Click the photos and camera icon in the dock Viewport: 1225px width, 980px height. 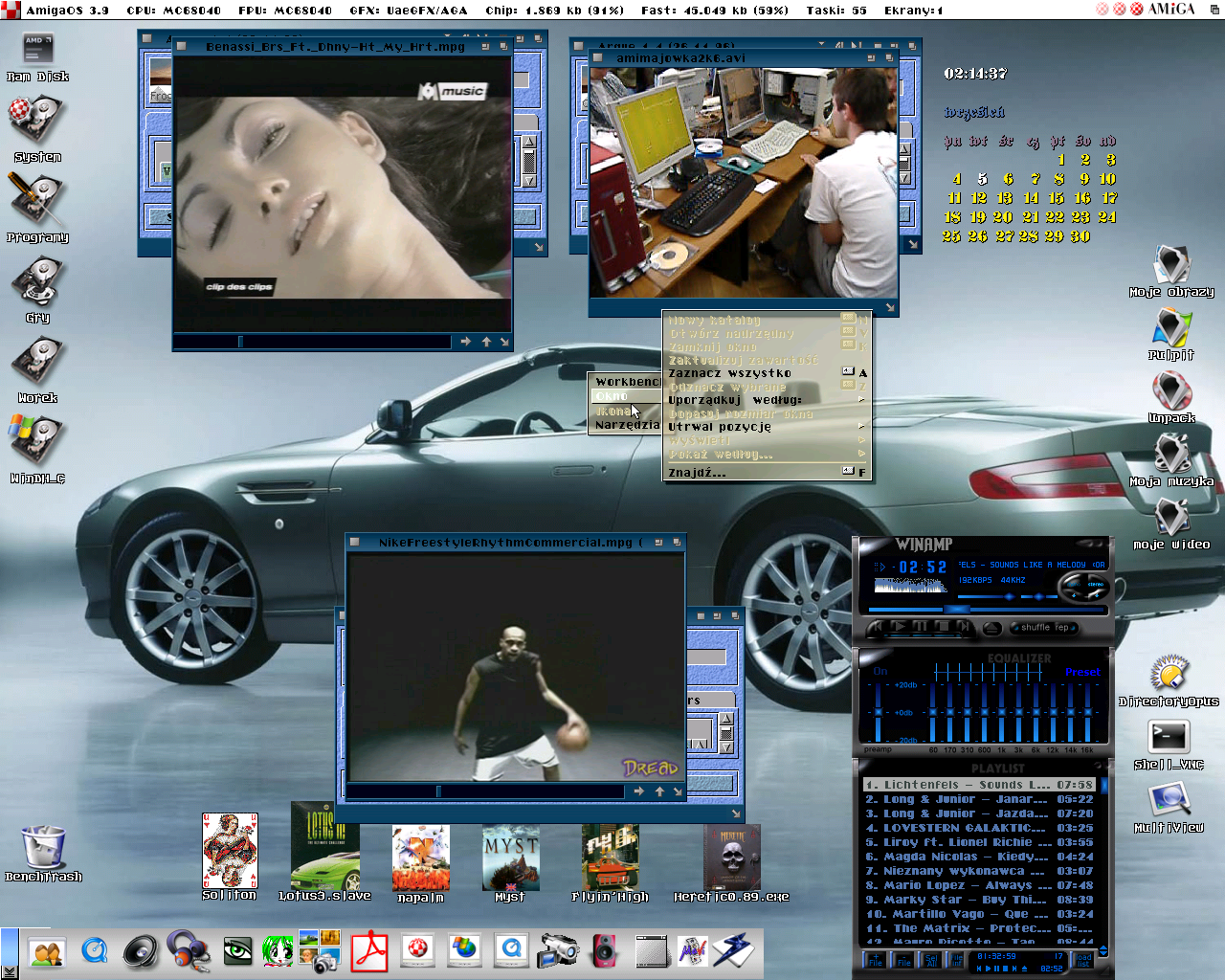tap(320, 950)
